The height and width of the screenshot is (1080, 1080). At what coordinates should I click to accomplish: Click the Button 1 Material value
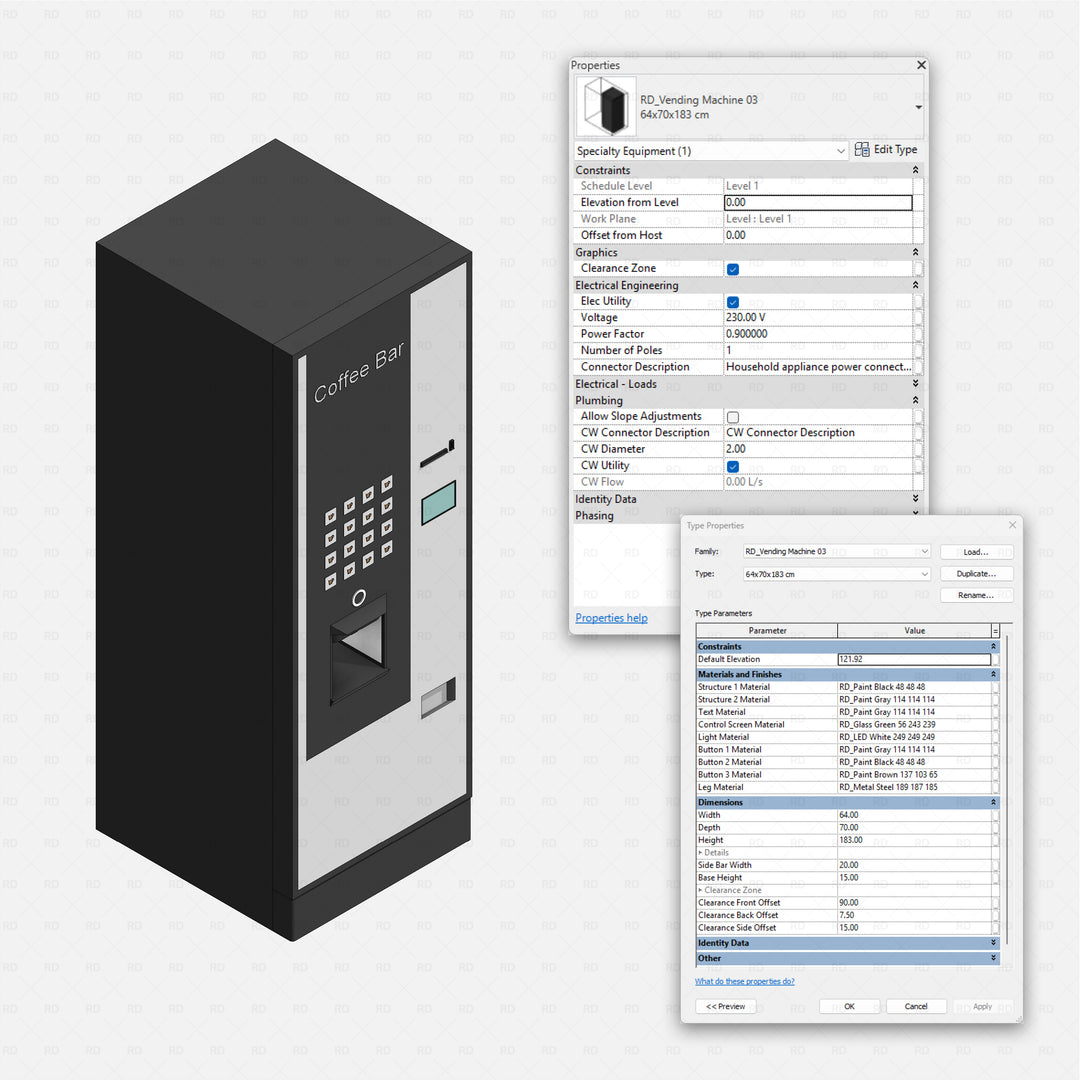point(914,749)
